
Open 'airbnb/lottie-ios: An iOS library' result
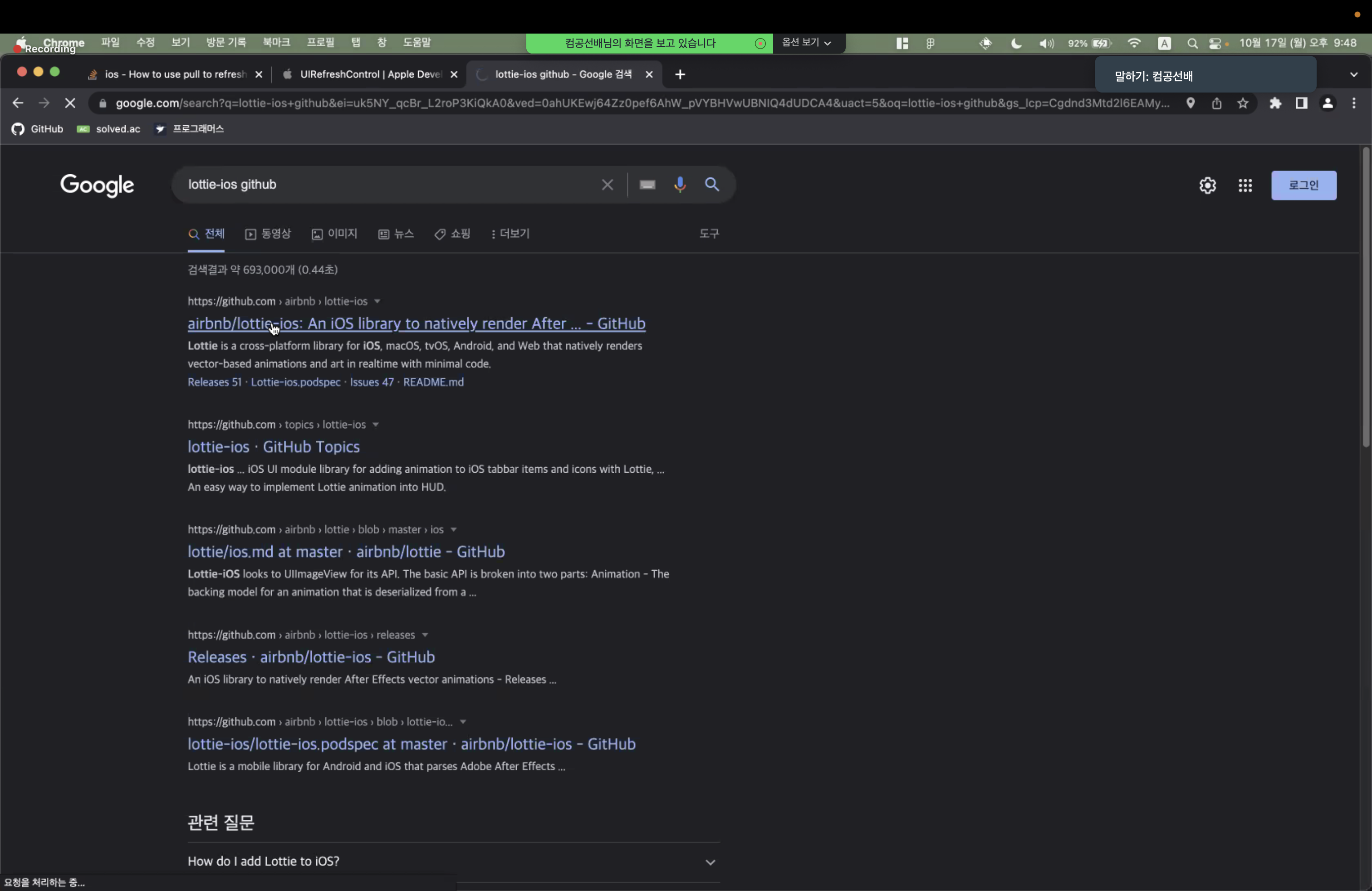(416, 323)
